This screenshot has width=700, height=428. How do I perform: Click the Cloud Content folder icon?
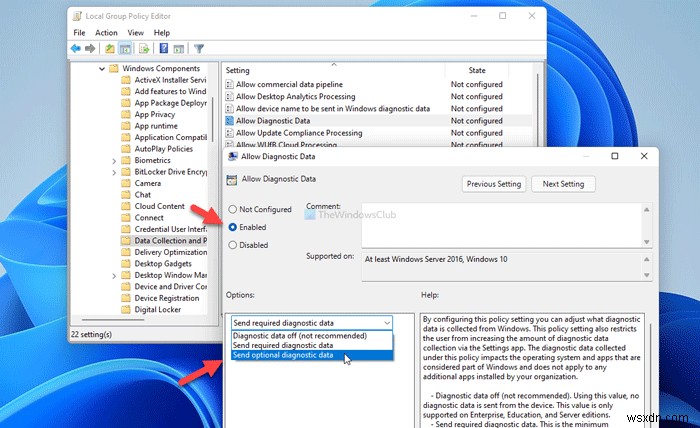pos(126,206)
